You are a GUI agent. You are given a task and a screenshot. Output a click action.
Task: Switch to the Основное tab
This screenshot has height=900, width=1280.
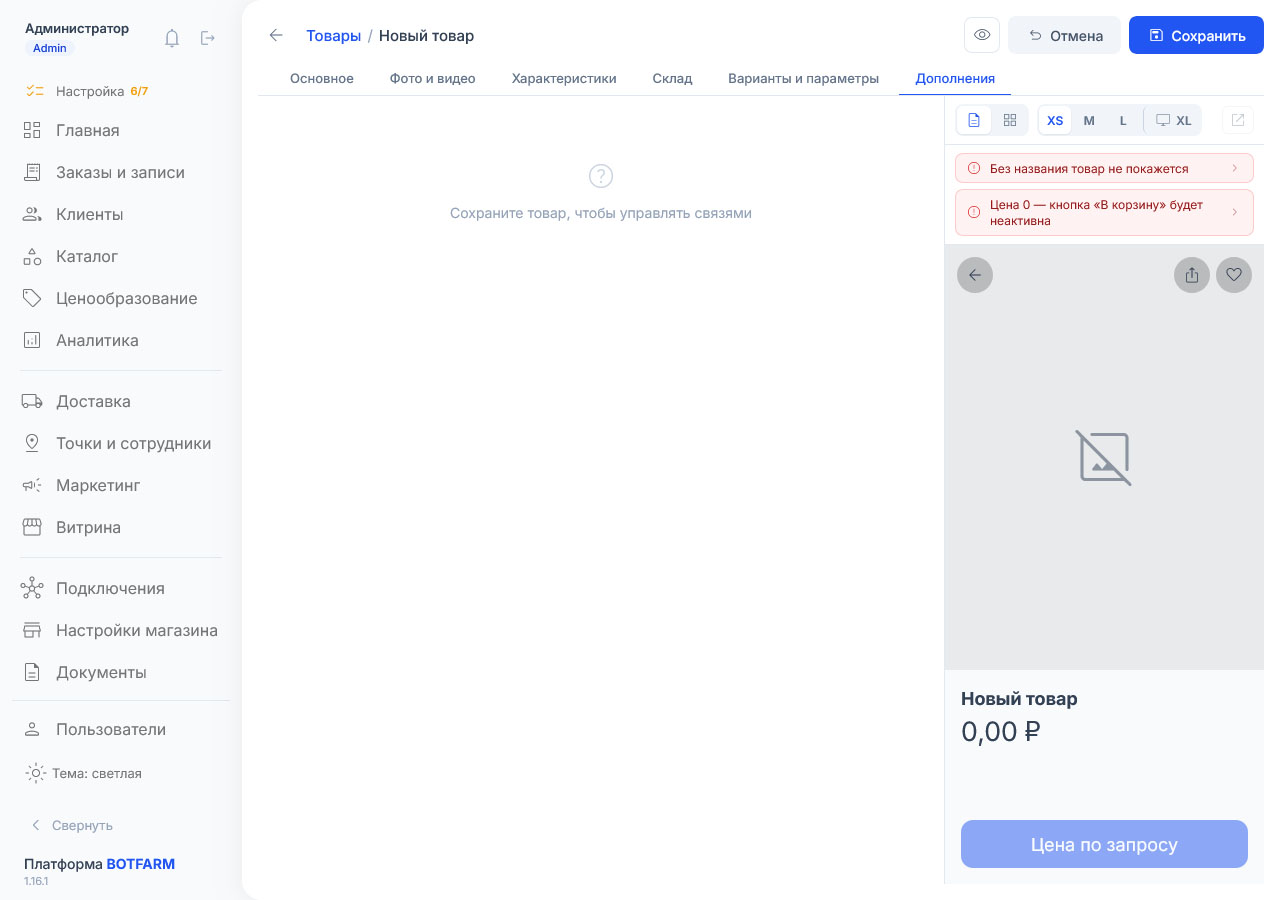coord(322,78)
